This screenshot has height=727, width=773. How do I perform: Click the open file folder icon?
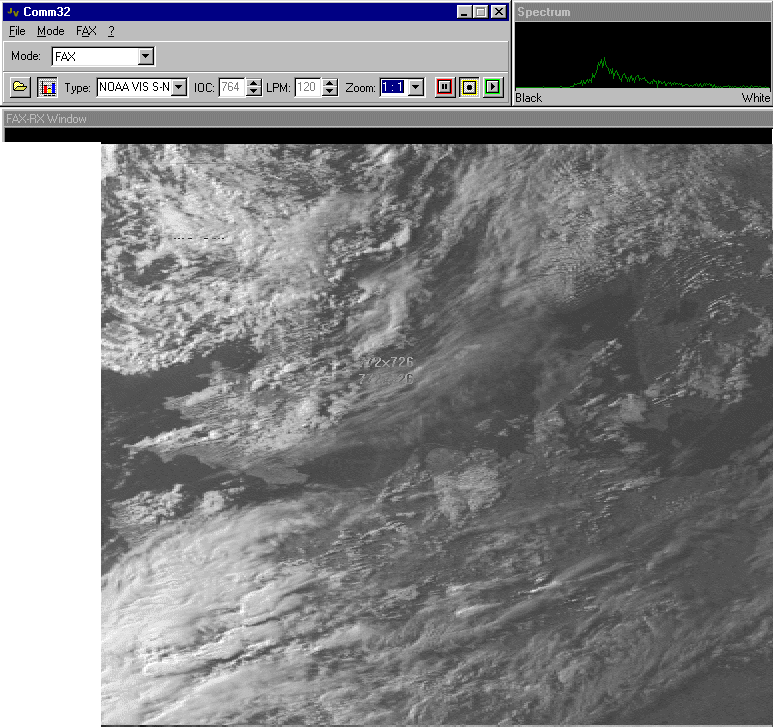click(x=19, y=88)
